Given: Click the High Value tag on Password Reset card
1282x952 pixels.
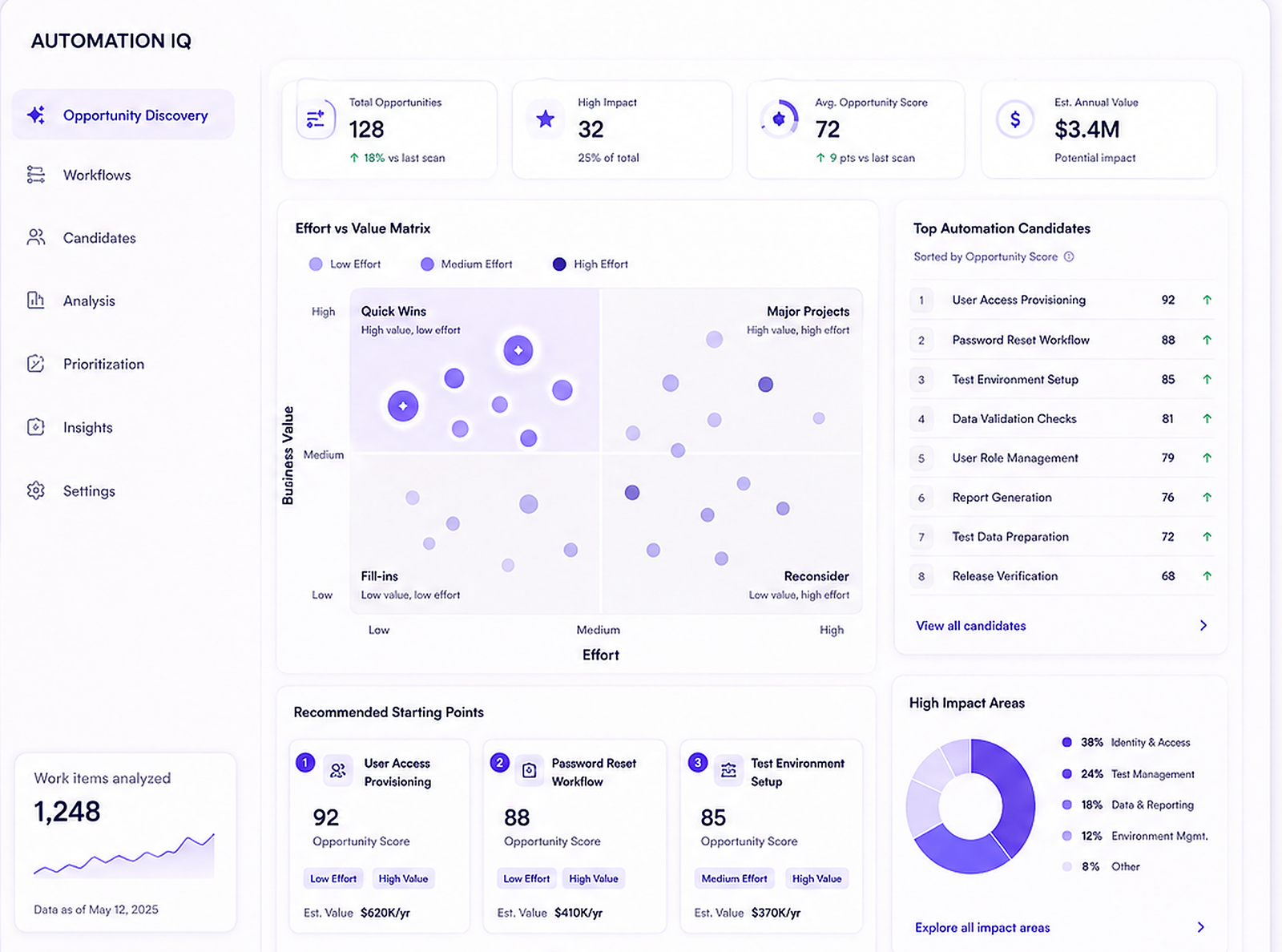Looking at the screenshot, I should [594, 878].
